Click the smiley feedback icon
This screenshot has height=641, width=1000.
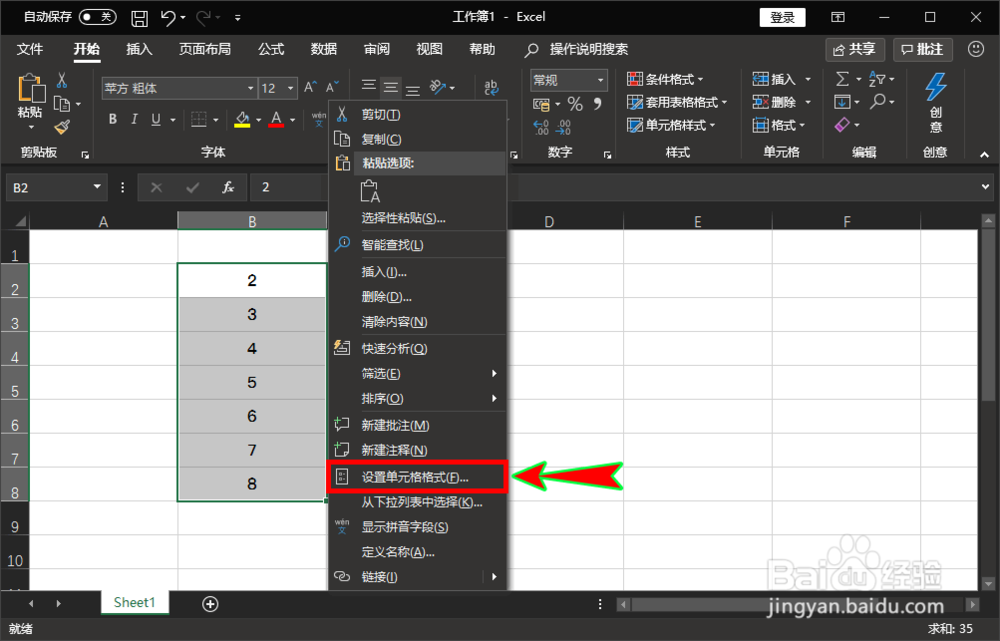point(975,49)
